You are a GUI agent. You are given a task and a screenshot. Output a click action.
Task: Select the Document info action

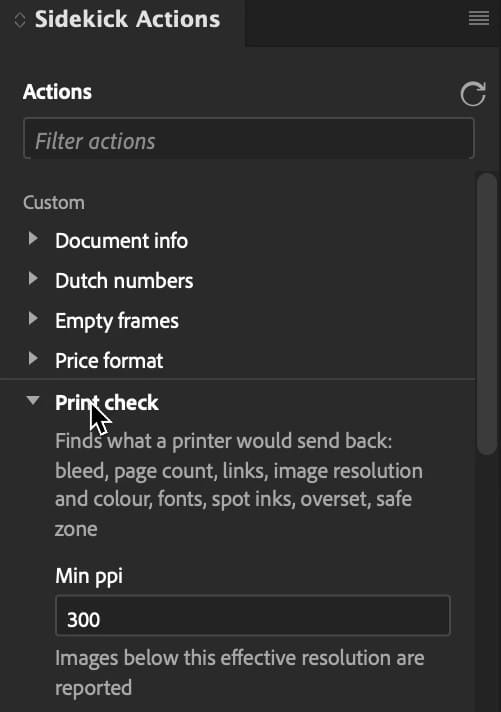pyautogui.click(x=121, y=241)
